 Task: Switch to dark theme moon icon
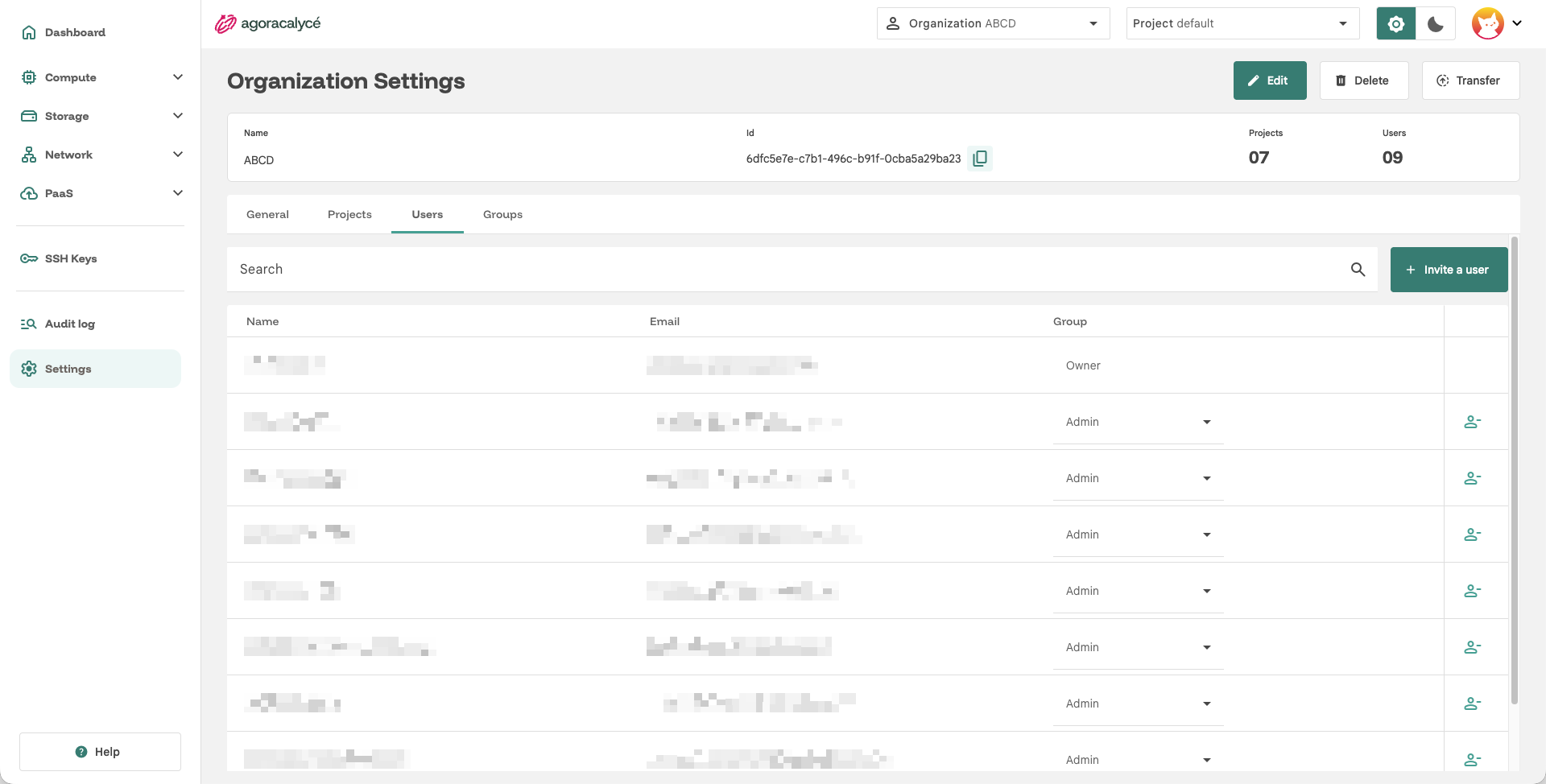coord(1436,23)
